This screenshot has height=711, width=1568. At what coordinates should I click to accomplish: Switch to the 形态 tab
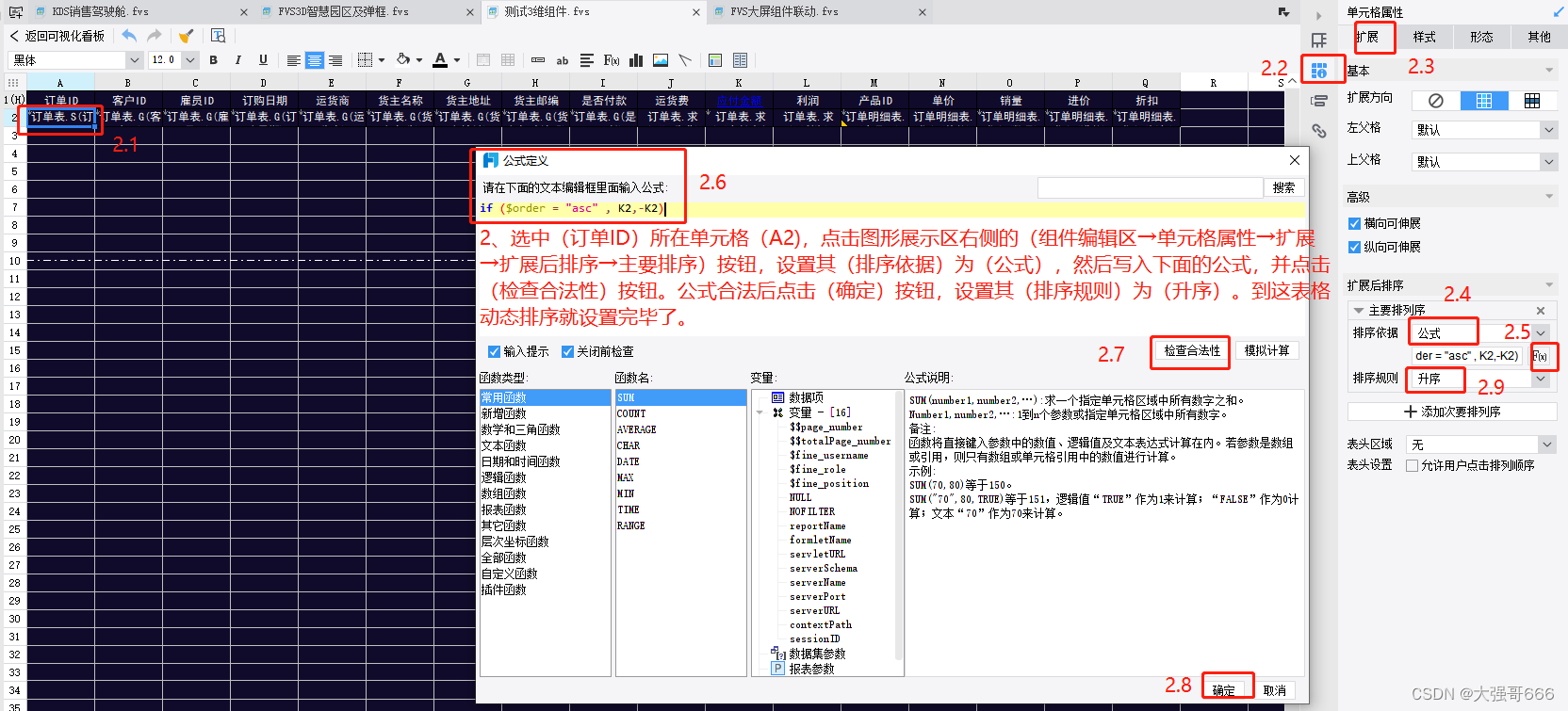click(1481, 37)
